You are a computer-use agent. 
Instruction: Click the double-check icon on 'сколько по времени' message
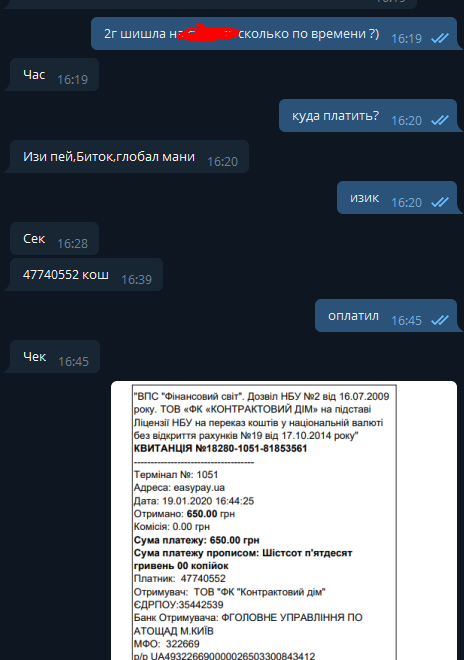440,38
